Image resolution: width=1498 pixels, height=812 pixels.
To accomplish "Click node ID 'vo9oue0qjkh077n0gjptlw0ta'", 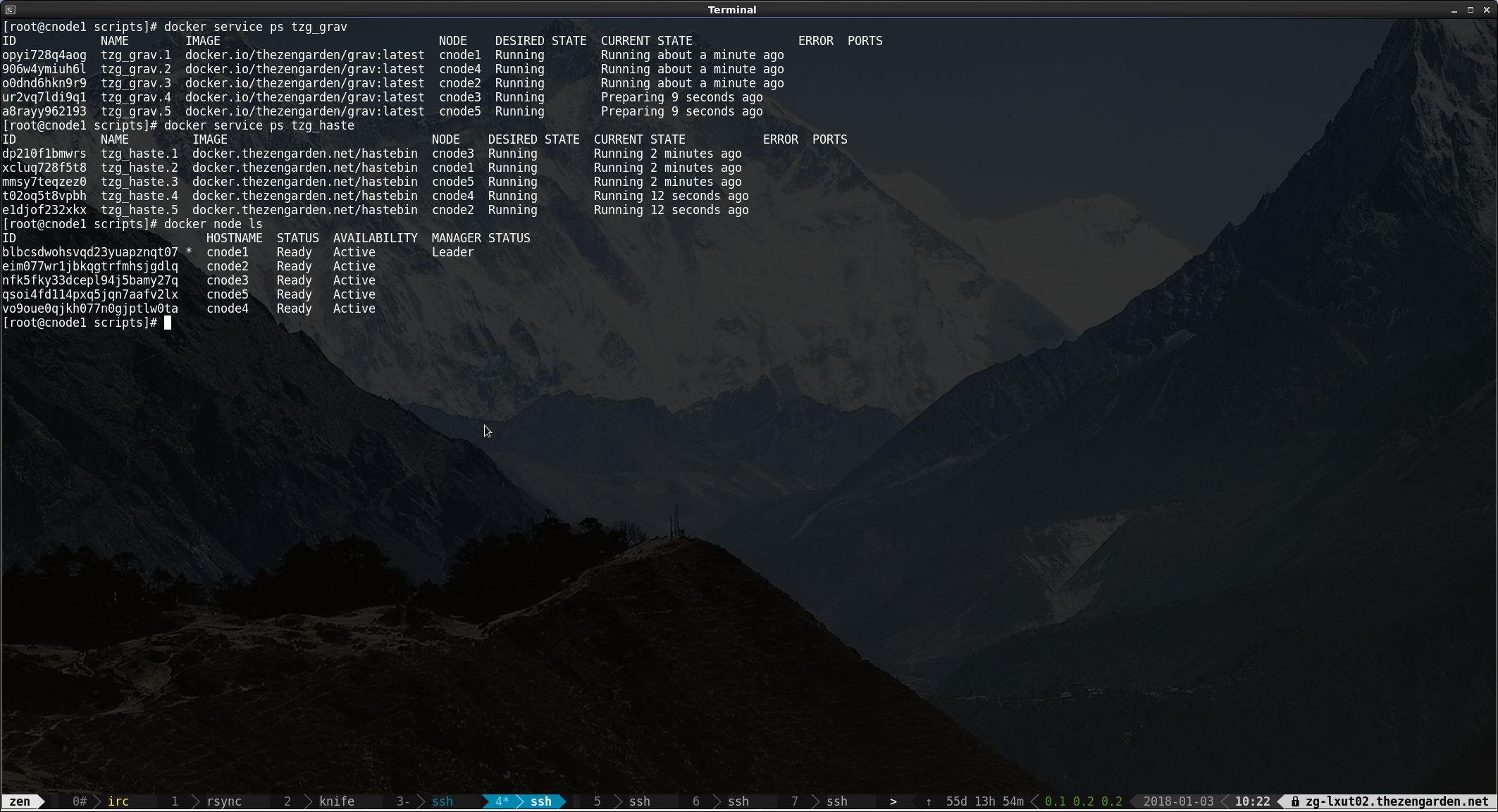I will click(x=90, y=308).
